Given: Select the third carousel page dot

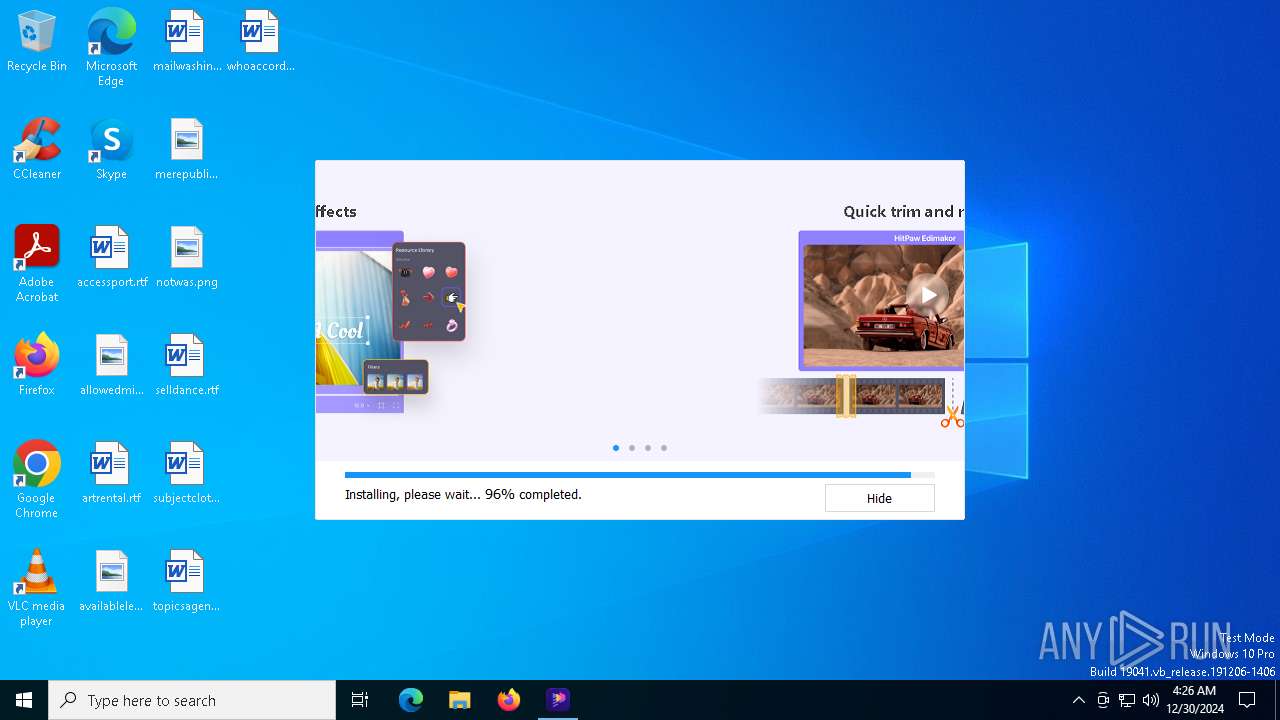Looking at the screenshot, I should click(648, 448).
